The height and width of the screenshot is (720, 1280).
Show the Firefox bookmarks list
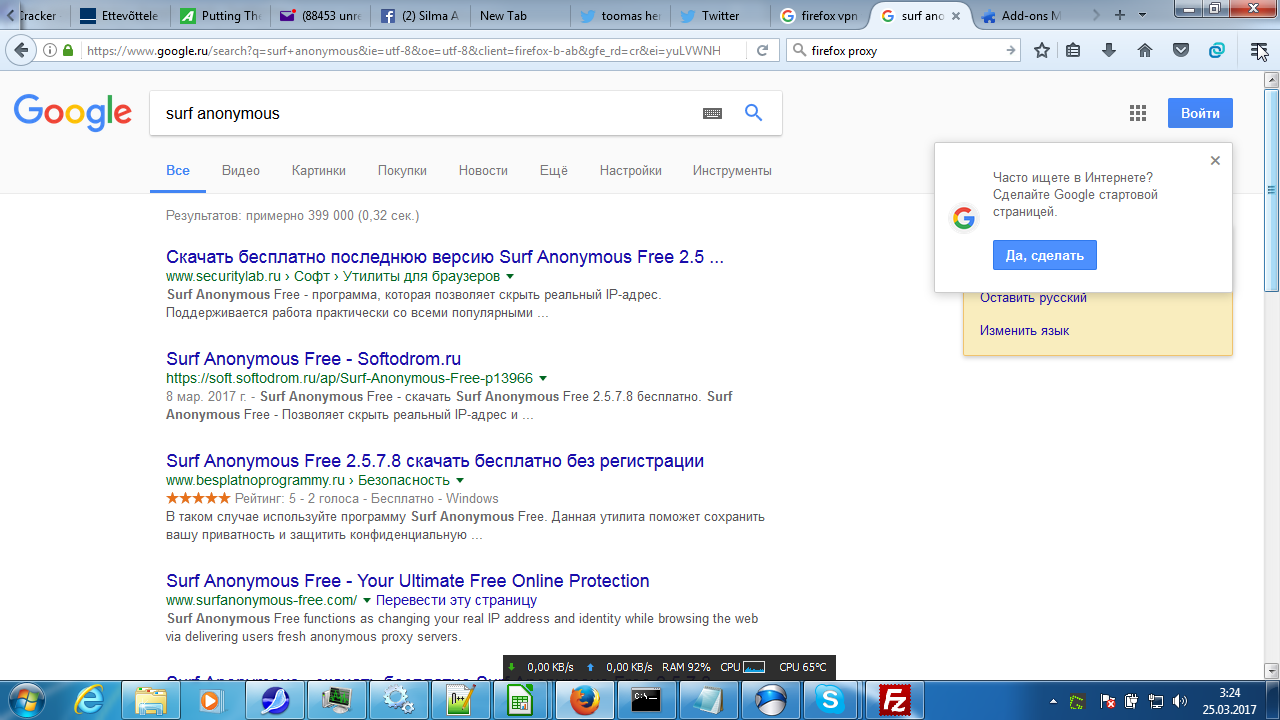click(1073, 50)
